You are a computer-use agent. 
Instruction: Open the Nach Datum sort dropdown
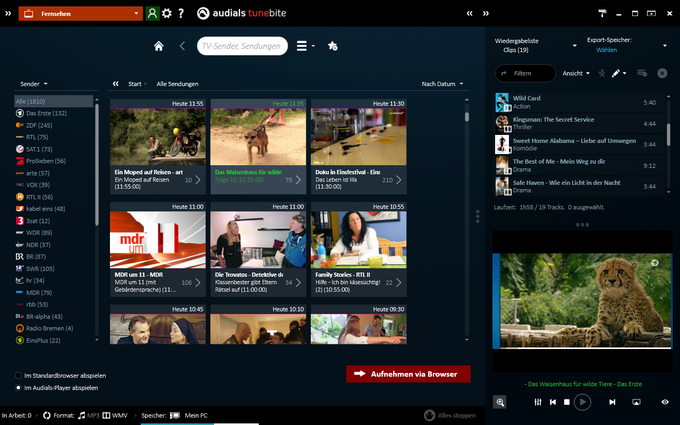point(442,84)
